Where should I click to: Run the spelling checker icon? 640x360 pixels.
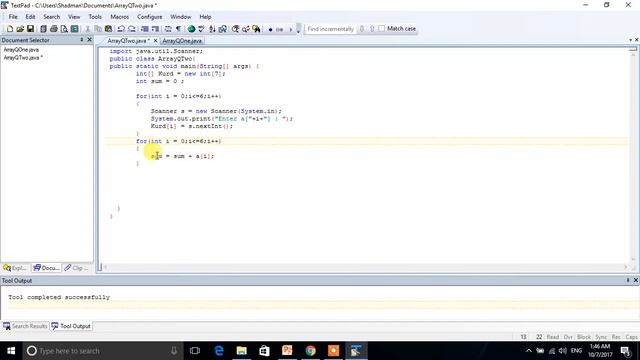point(202,29)
